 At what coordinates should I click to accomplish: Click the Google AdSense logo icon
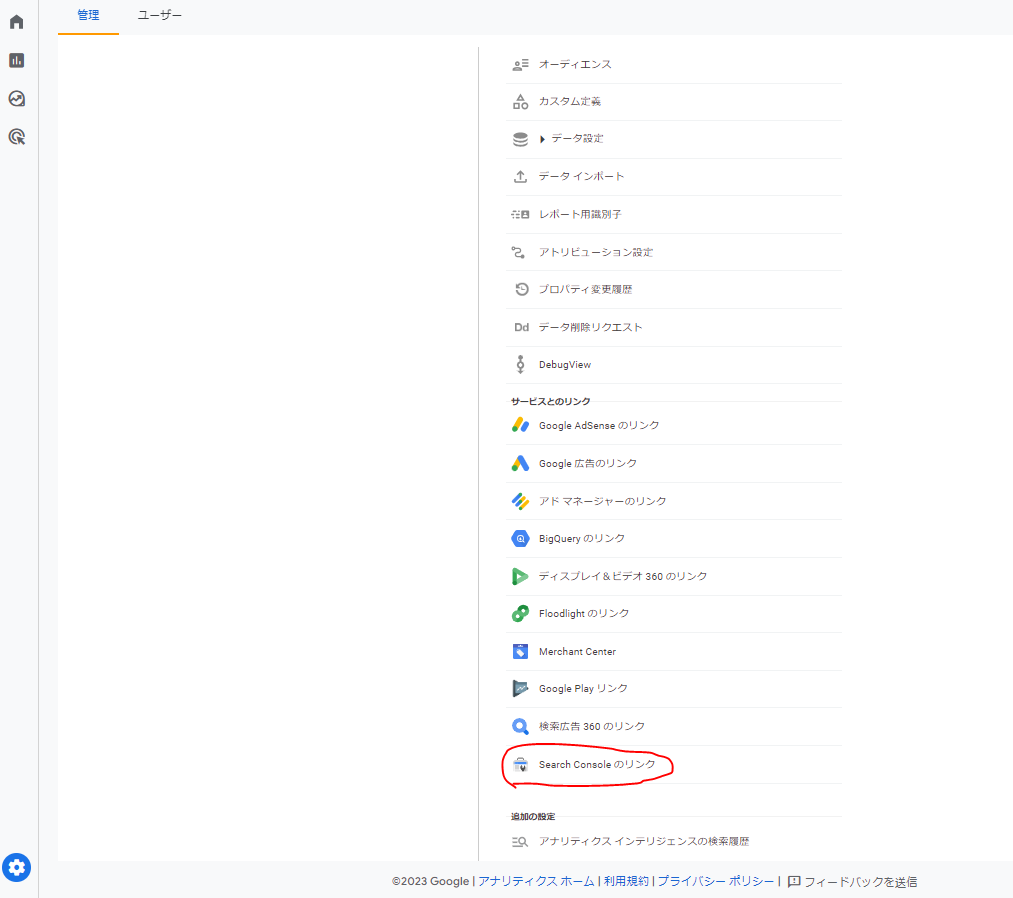point(520,425)
